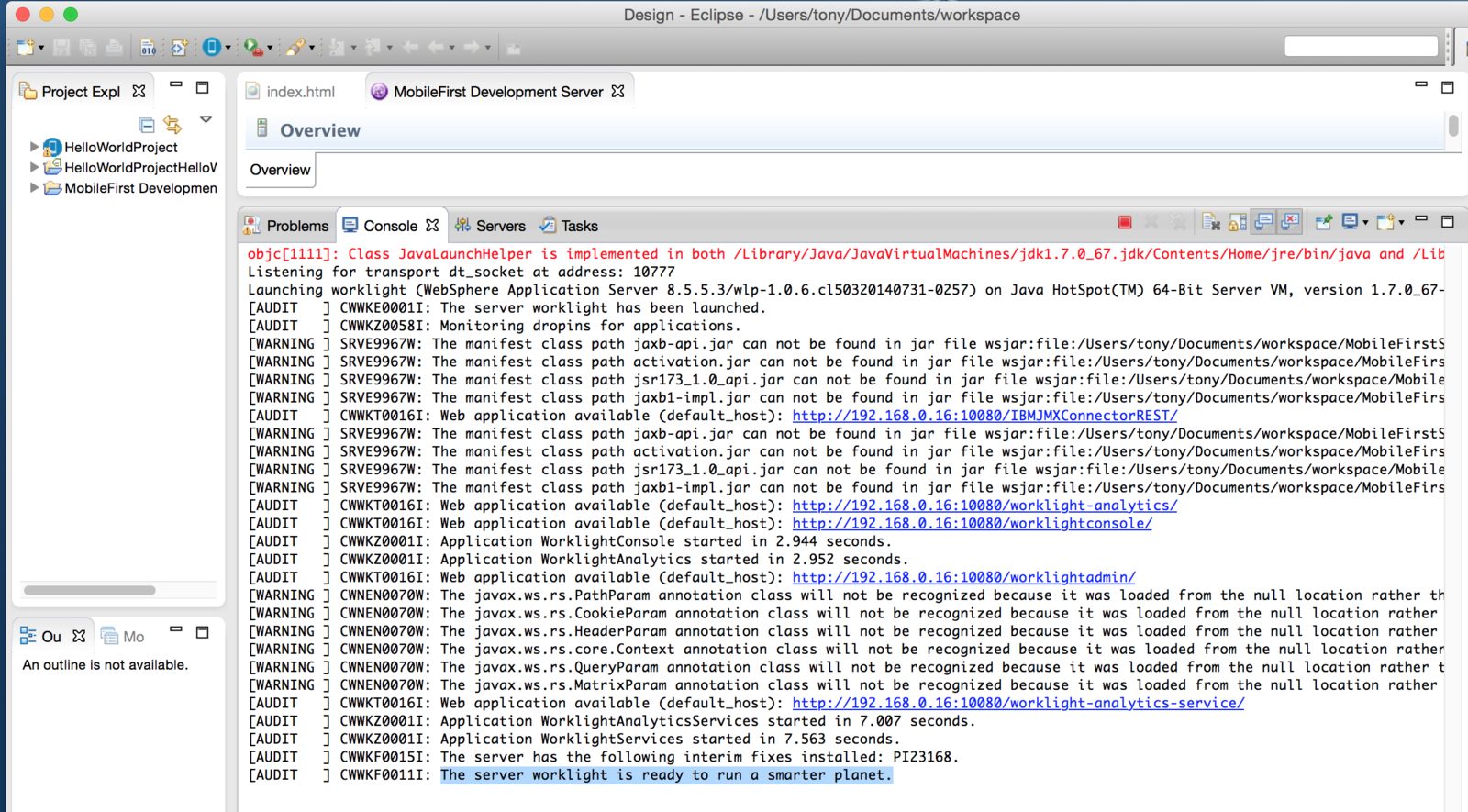The height and width of the screenshot is (812, 1468).
Task: Maximize the editor area
Action: (1448, 88)
